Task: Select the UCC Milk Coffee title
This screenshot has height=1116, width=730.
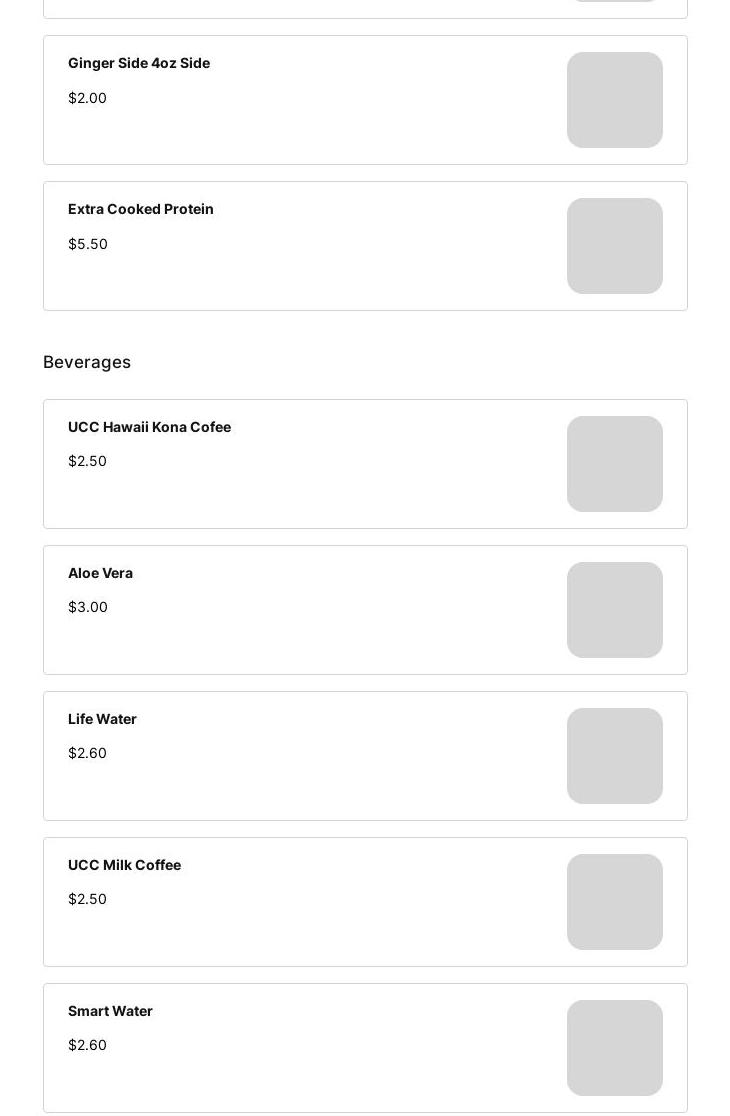Action: 124,865
